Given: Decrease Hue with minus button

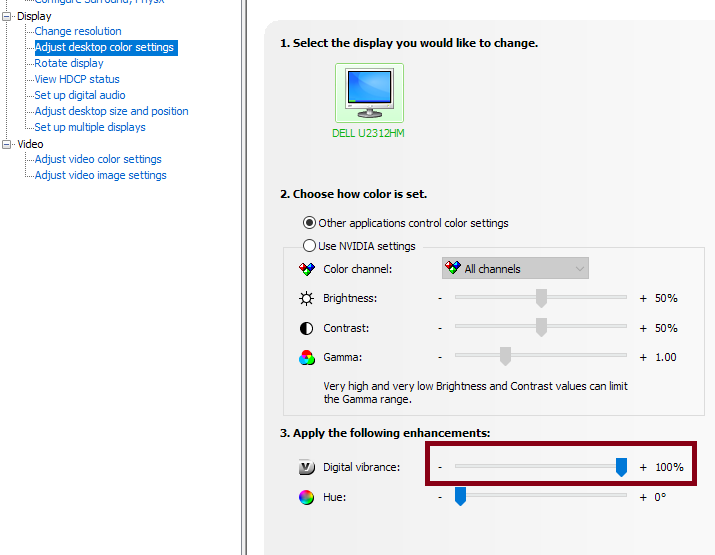Looking at the screenshot, I should (x=440, y=497).
